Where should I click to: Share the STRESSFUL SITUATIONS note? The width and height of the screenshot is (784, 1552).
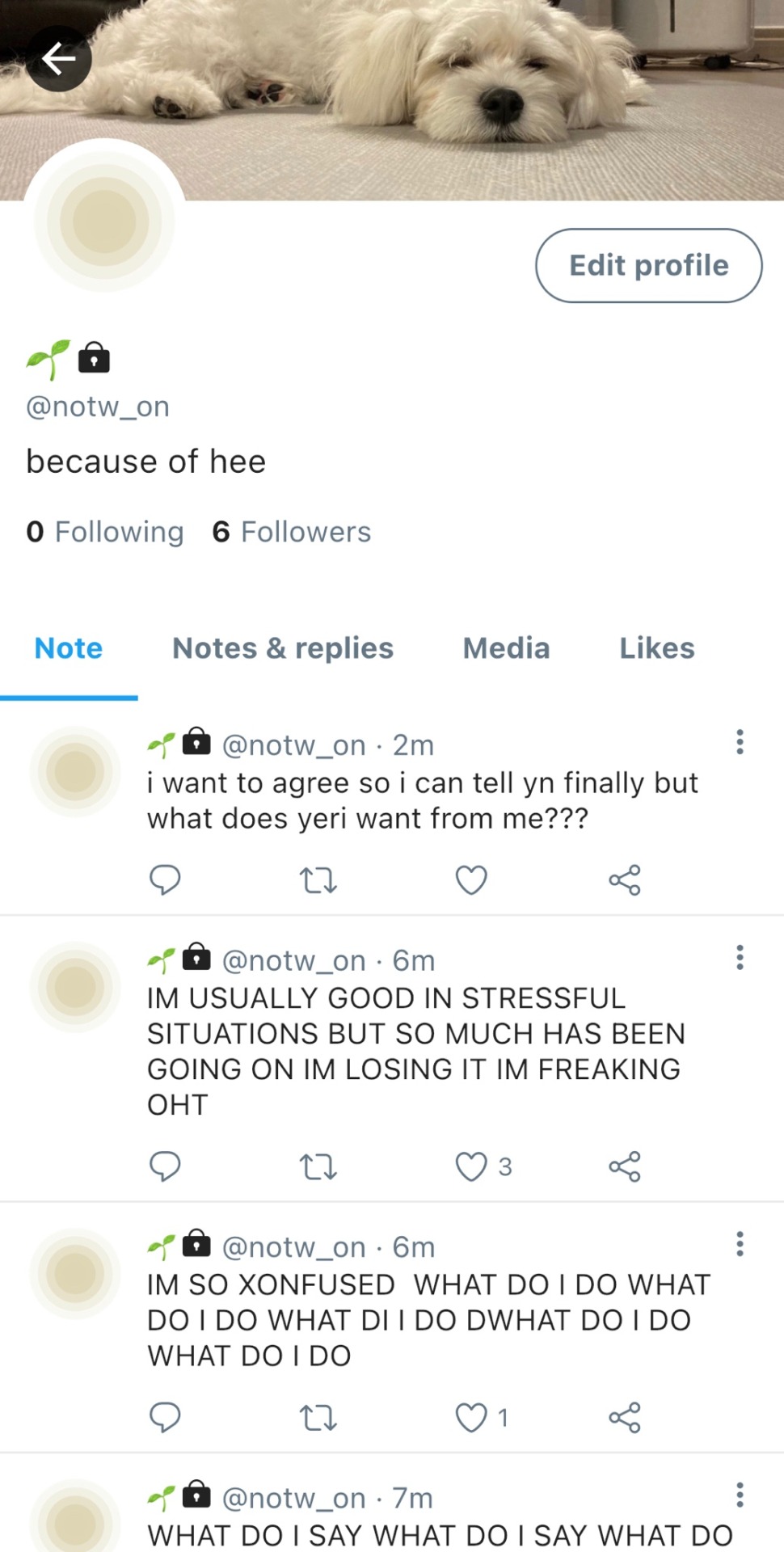(x=625, y=1166)
